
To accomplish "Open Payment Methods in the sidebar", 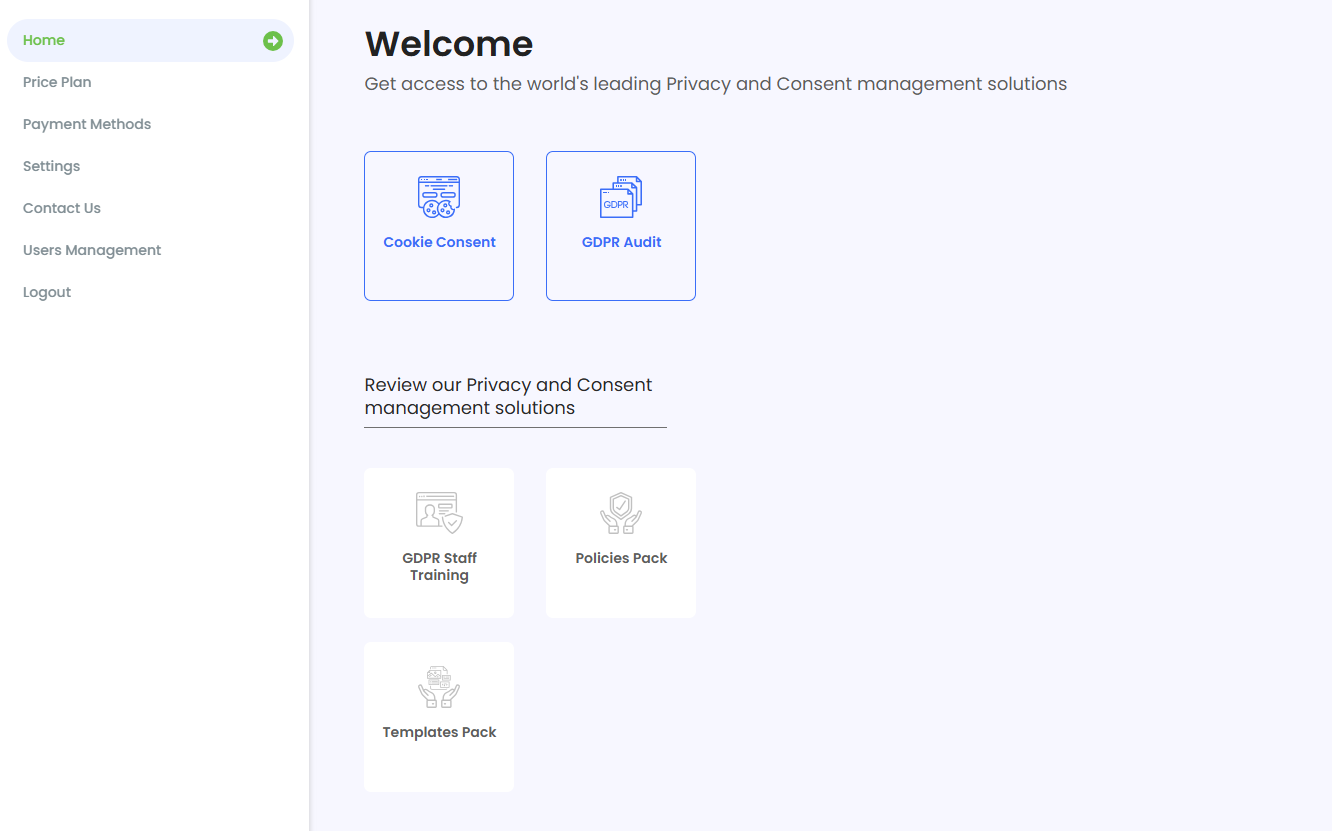I will [87, 125].
